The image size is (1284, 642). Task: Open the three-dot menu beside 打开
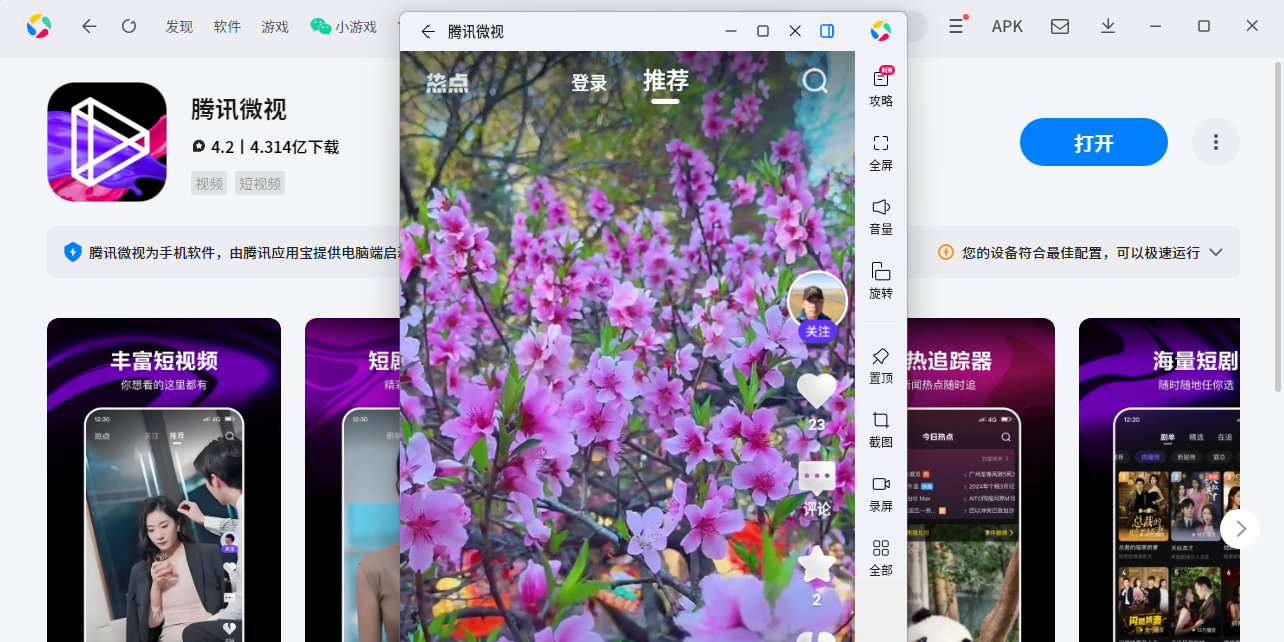[1215, 142]
